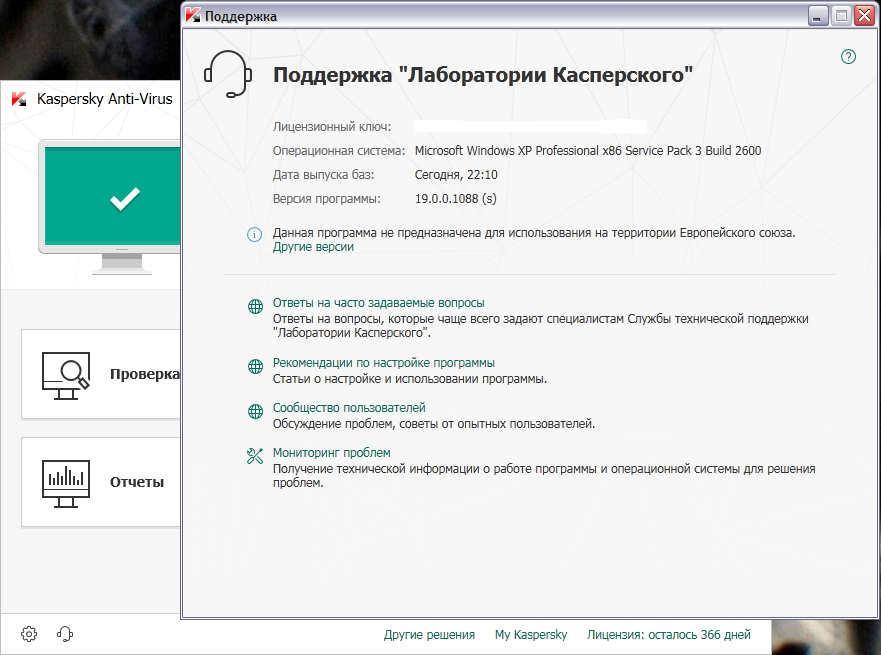Open 'Сообщество пользователей' link
The image size is (881, 655).
coord(349,408)
